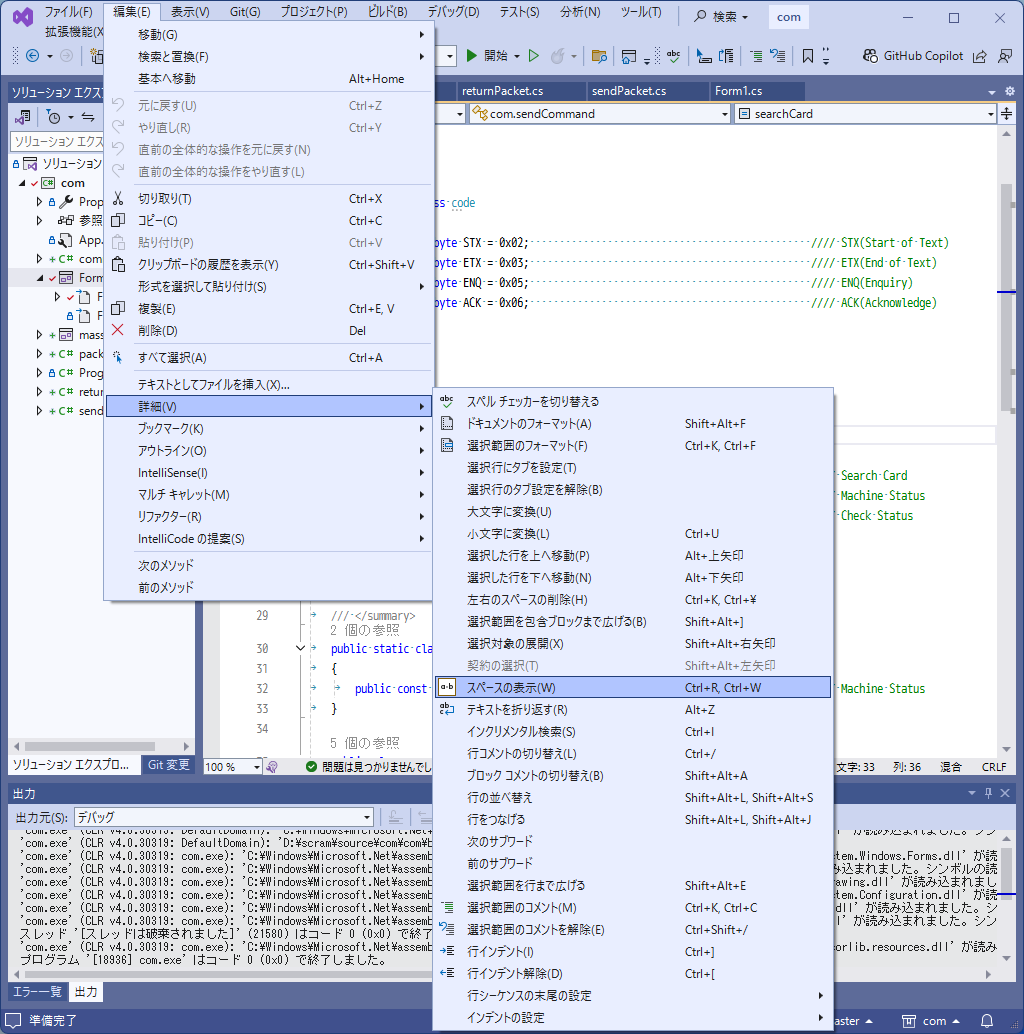Image resolution: width=1024 pixels, height=1034 pixels.
Task: Click the delete X icon in Edit menu
Action: 118,330
